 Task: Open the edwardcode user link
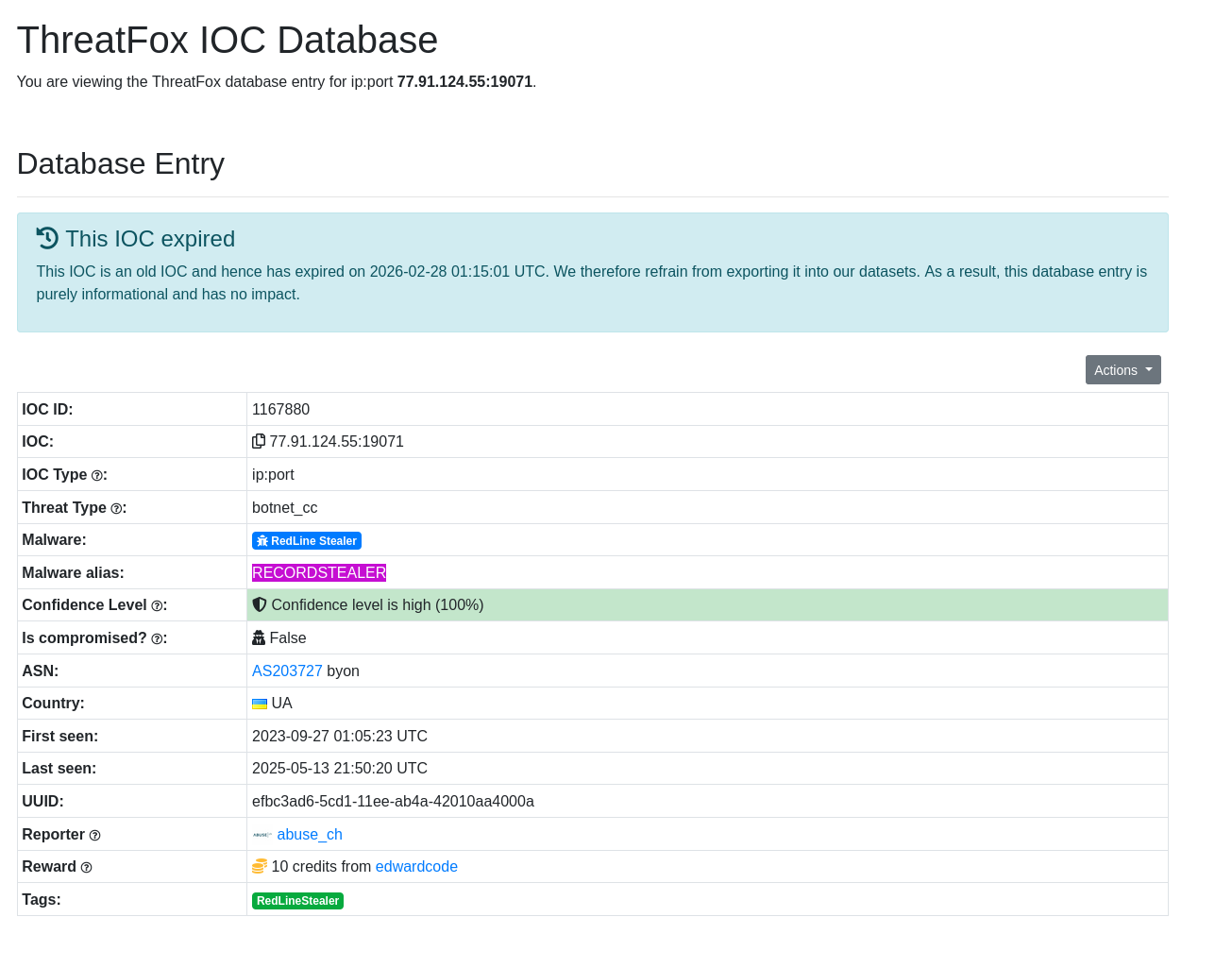point(416,866)
